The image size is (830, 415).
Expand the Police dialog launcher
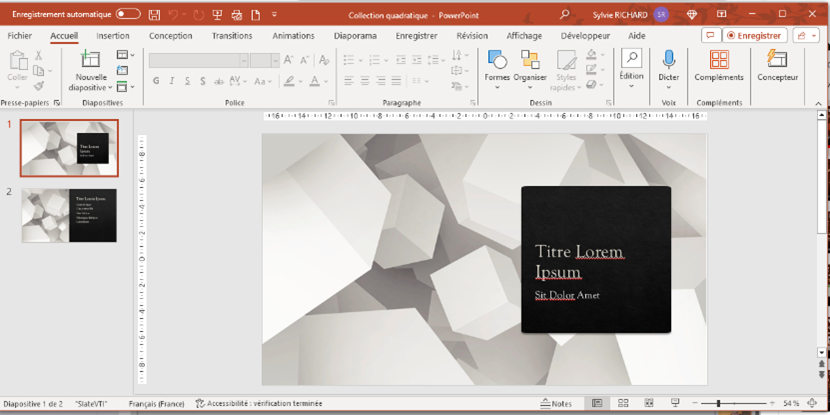332,103
